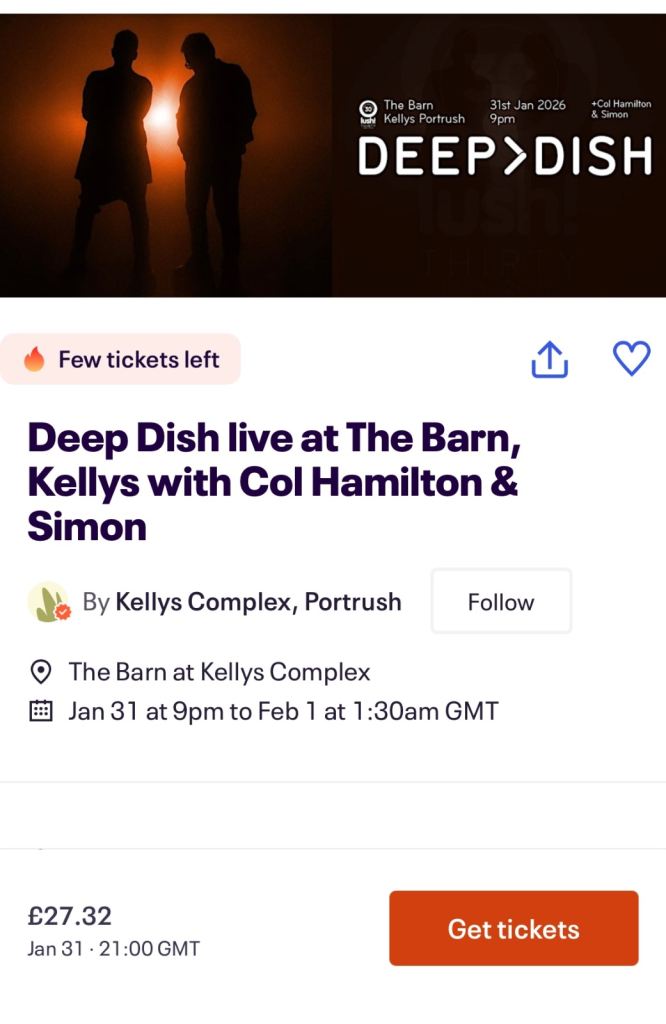Tap the Deep Dish event title heading

(273, 482)
